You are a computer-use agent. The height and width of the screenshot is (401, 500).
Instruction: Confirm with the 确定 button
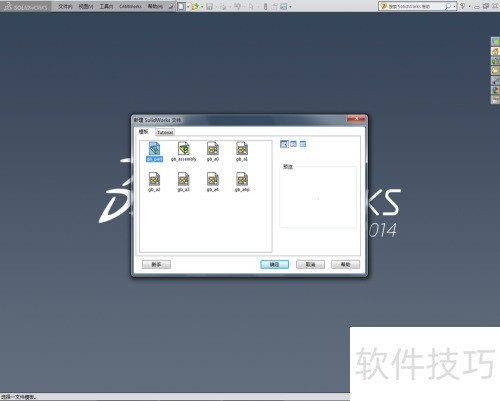[274, 264]
